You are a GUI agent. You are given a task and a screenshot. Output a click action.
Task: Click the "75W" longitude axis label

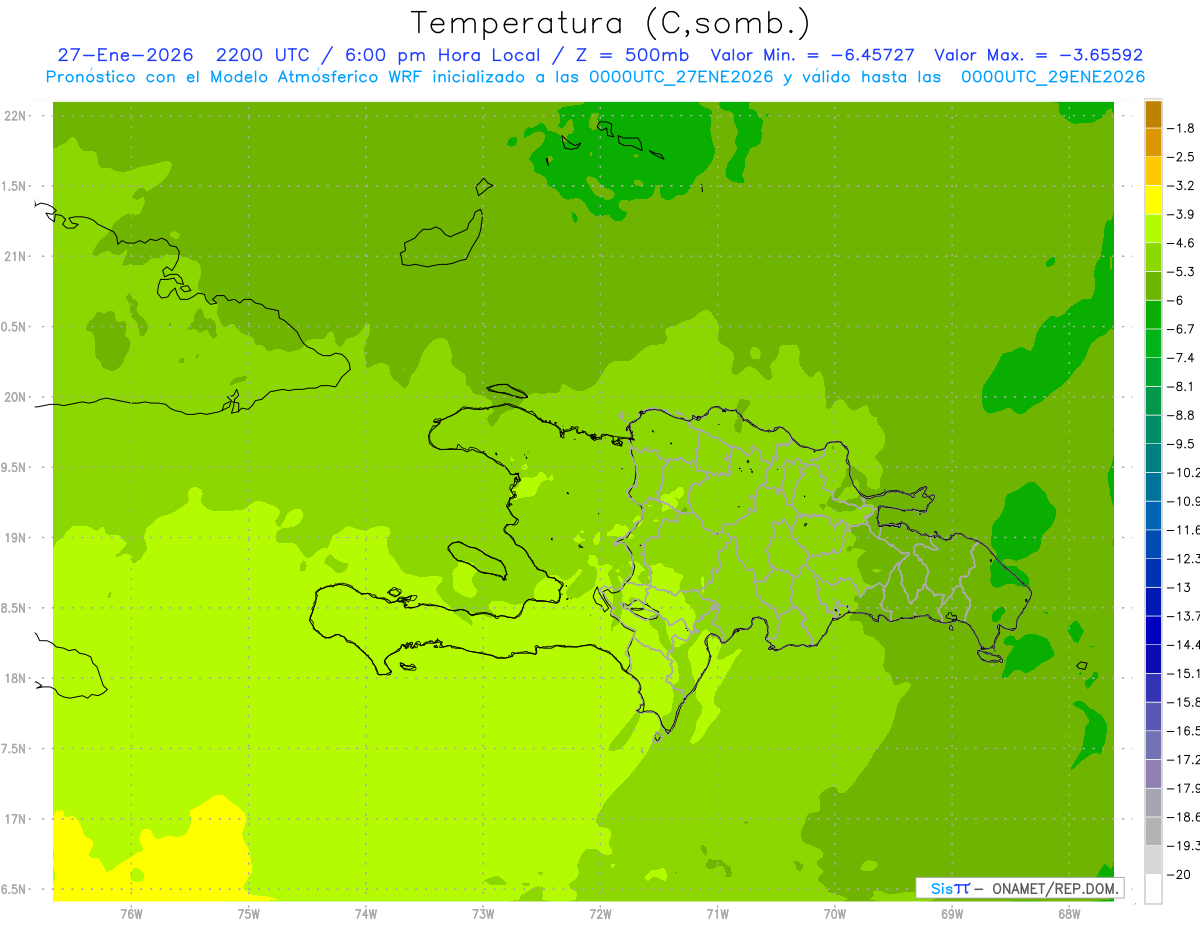pos(248,913)
